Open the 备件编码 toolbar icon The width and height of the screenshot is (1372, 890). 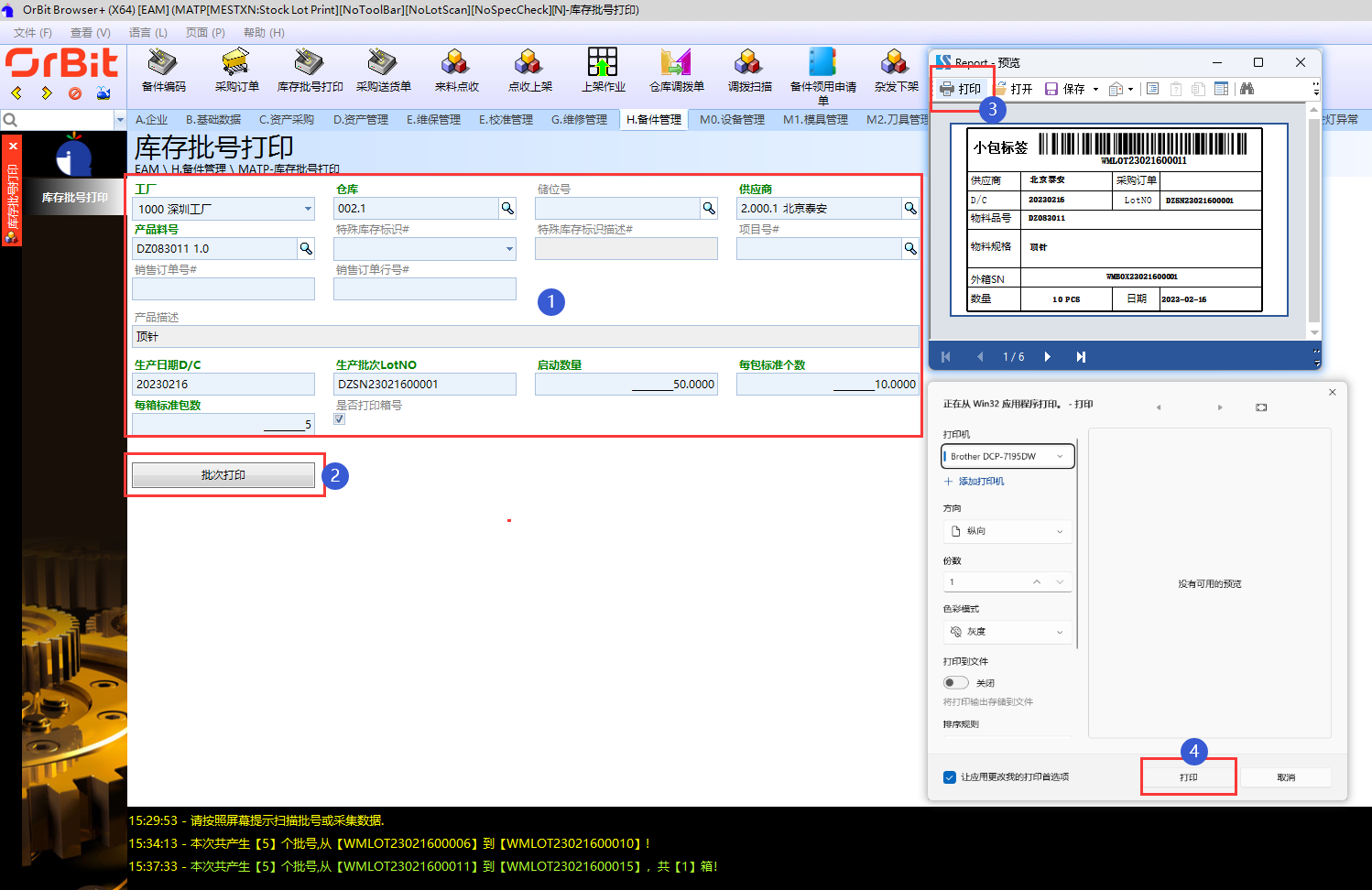(163, 71)
